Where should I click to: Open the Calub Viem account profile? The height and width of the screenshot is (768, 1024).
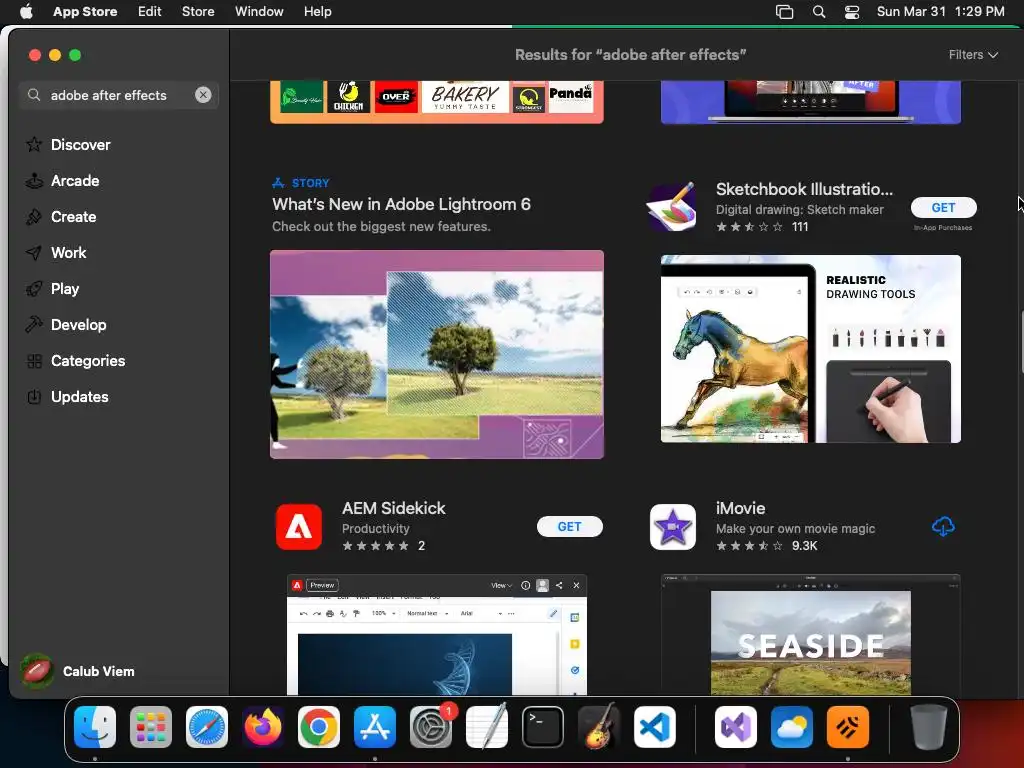[x=78, y=671]
